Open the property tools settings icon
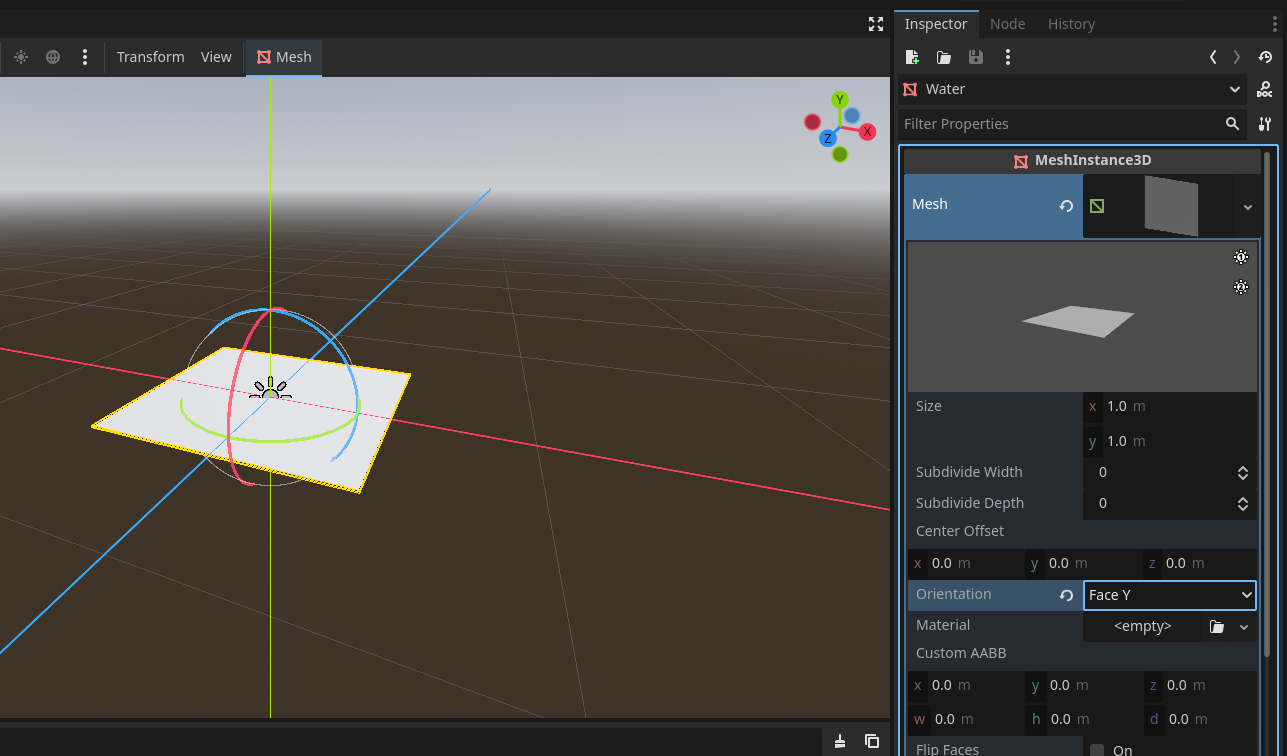This screenshot has height=756, width=1287. pos(1265,124)
